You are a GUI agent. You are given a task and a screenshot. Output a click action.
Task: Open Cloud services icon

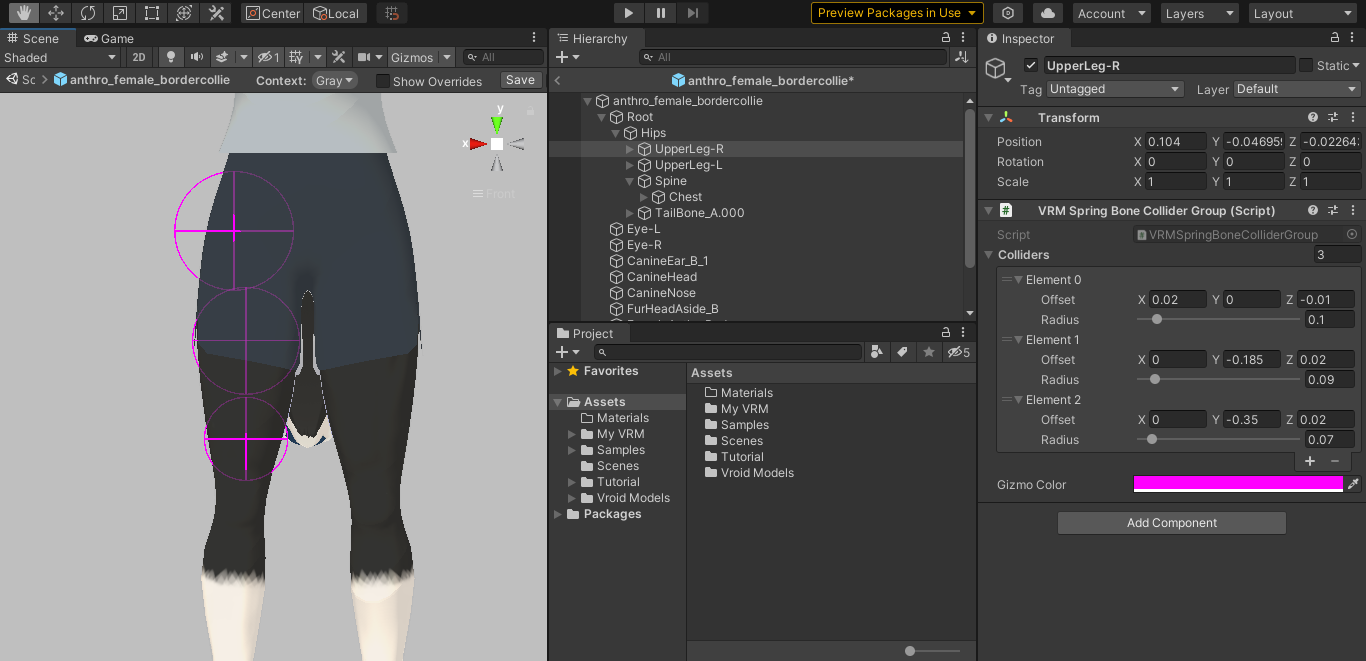(1047, 13)
